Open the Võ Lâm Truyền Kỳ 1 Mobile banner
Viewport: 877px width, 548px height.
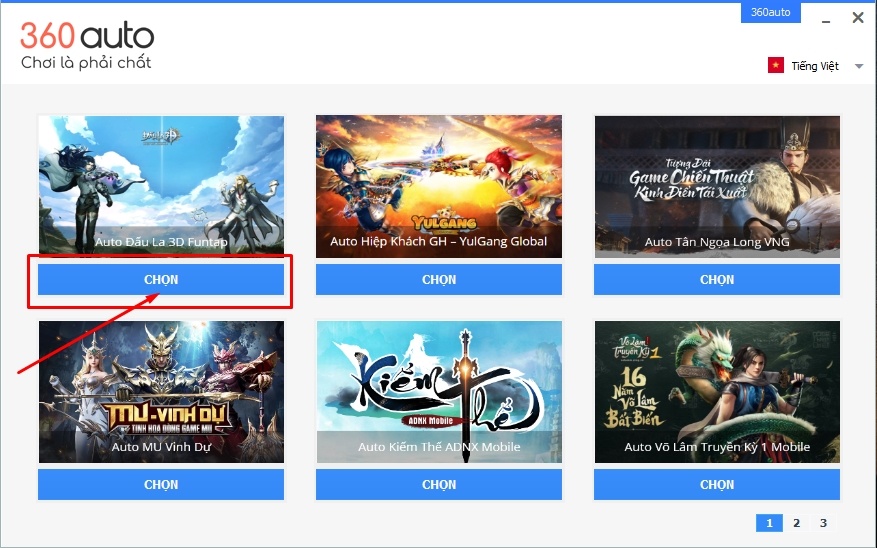(717, 391)
